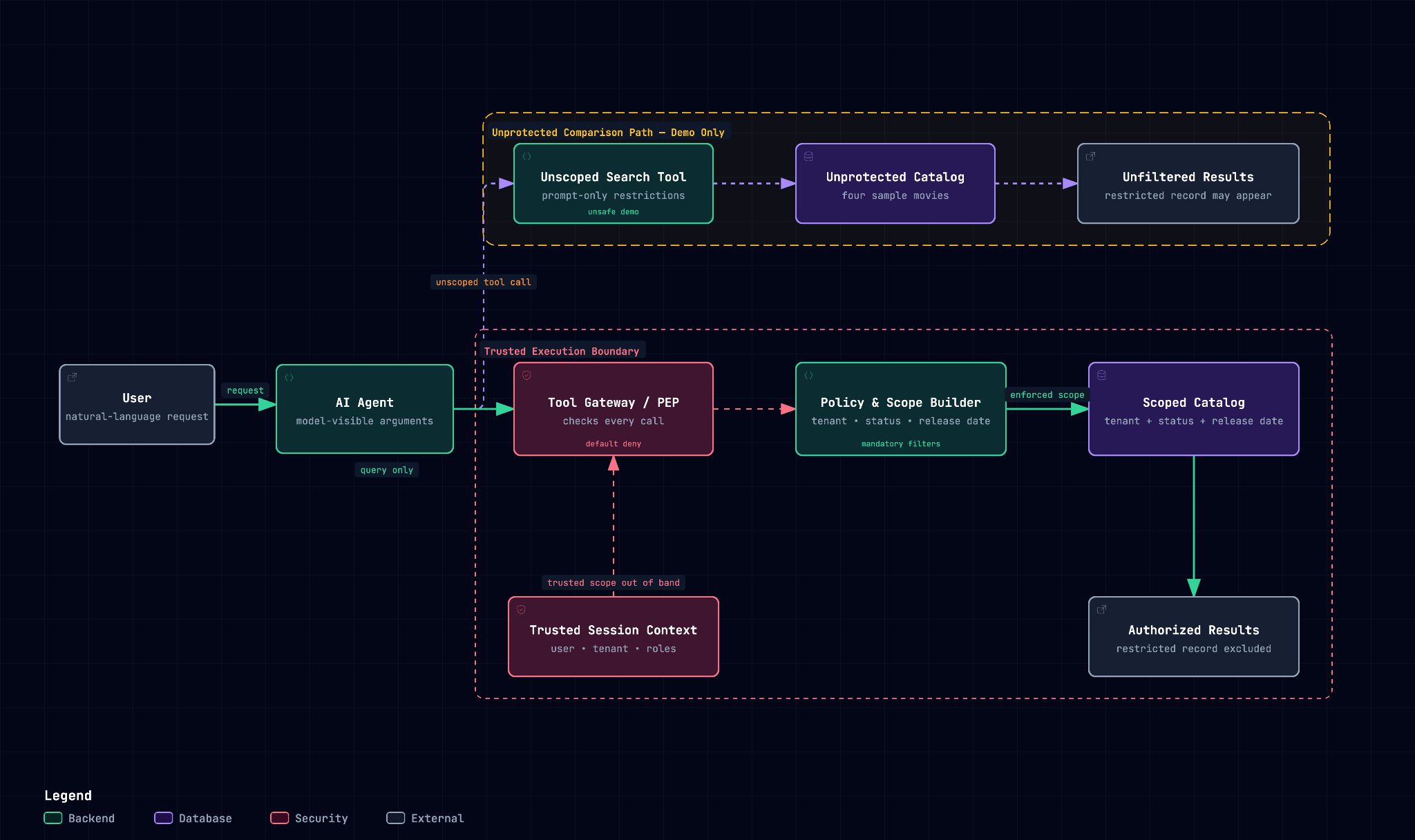Viewport: 1415px width, 840px height.
Task: Click the external-link icon on User node
Action: tap(72, 377)
